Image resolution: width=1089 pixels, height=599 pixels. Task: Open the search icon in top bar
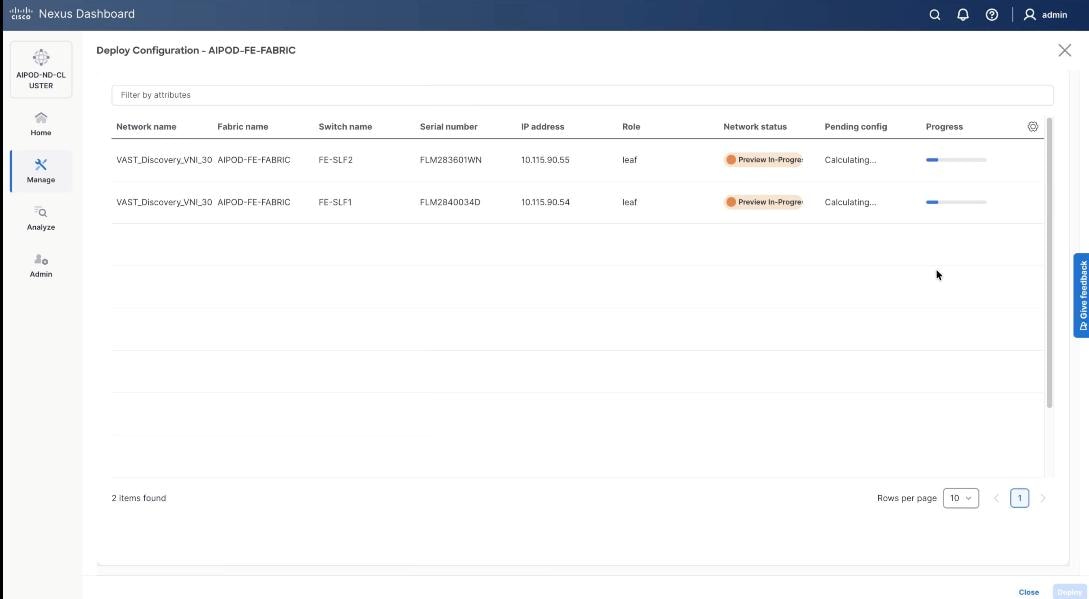tap(935, 15)
